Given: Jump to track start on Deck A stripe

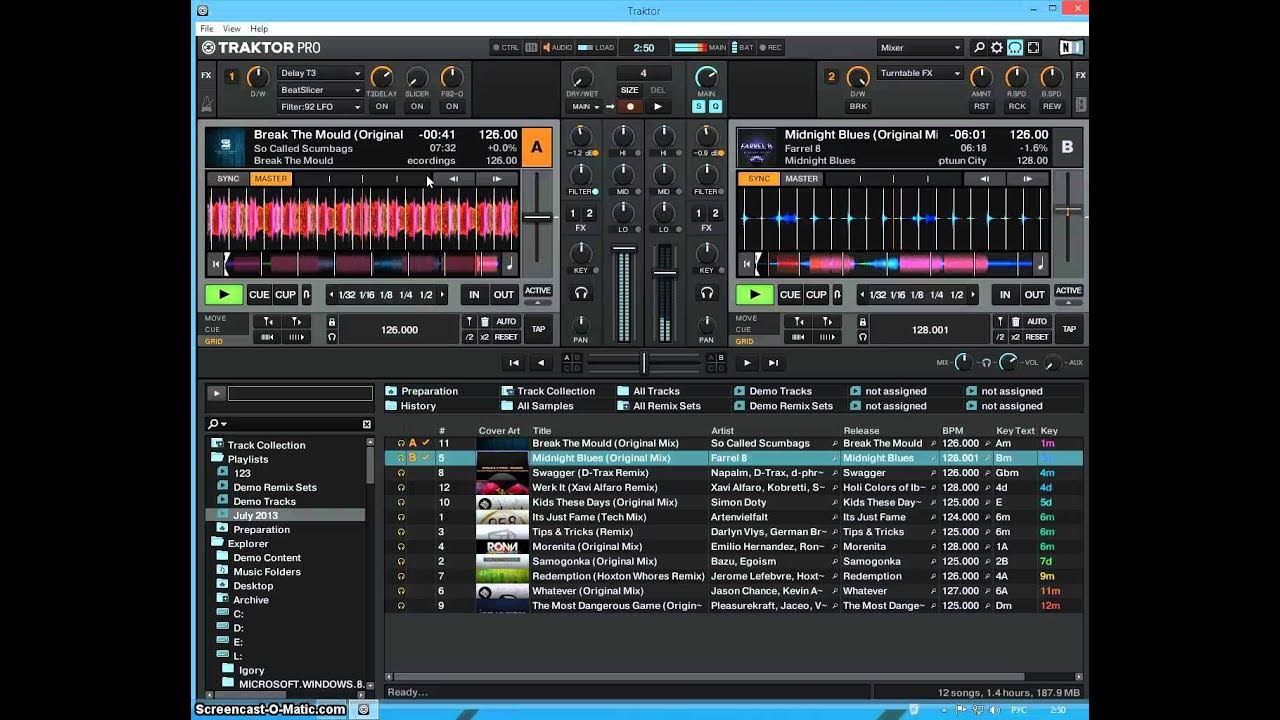Looking at the screenshot, I should 215,264.
